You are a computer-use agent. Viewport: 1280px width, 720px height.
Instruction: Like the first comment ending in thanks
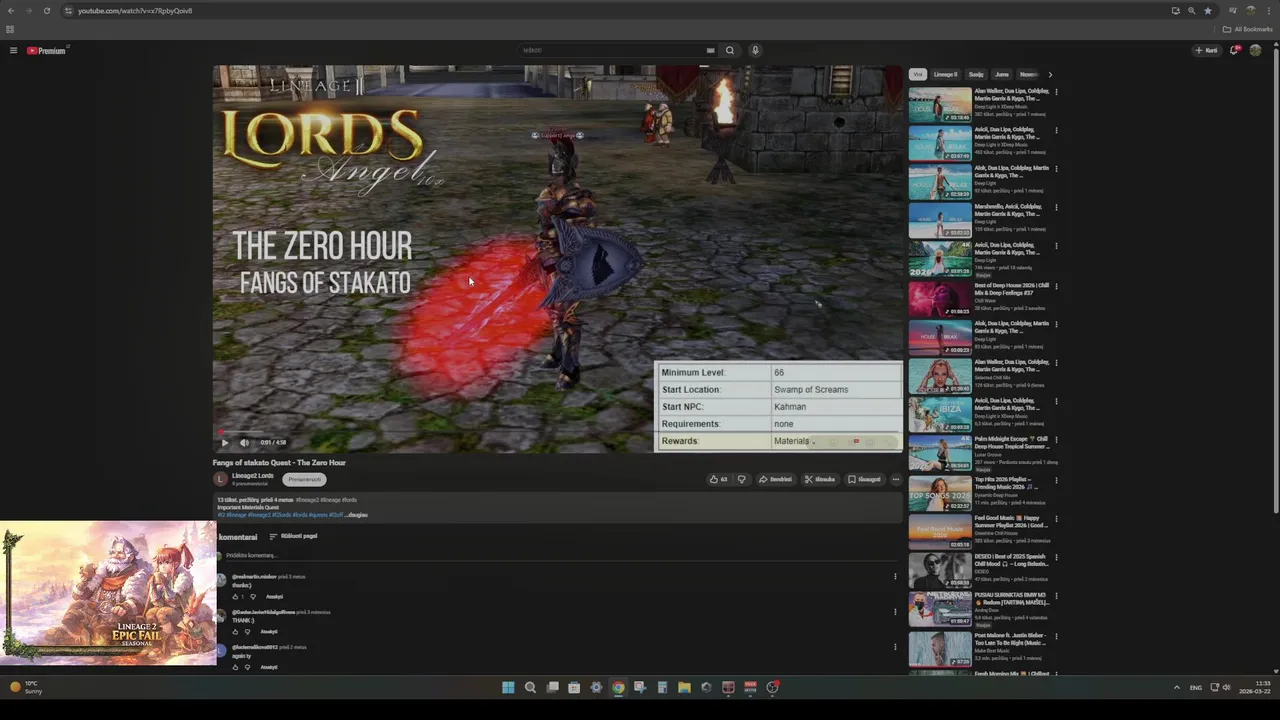(x=236, y=596)
